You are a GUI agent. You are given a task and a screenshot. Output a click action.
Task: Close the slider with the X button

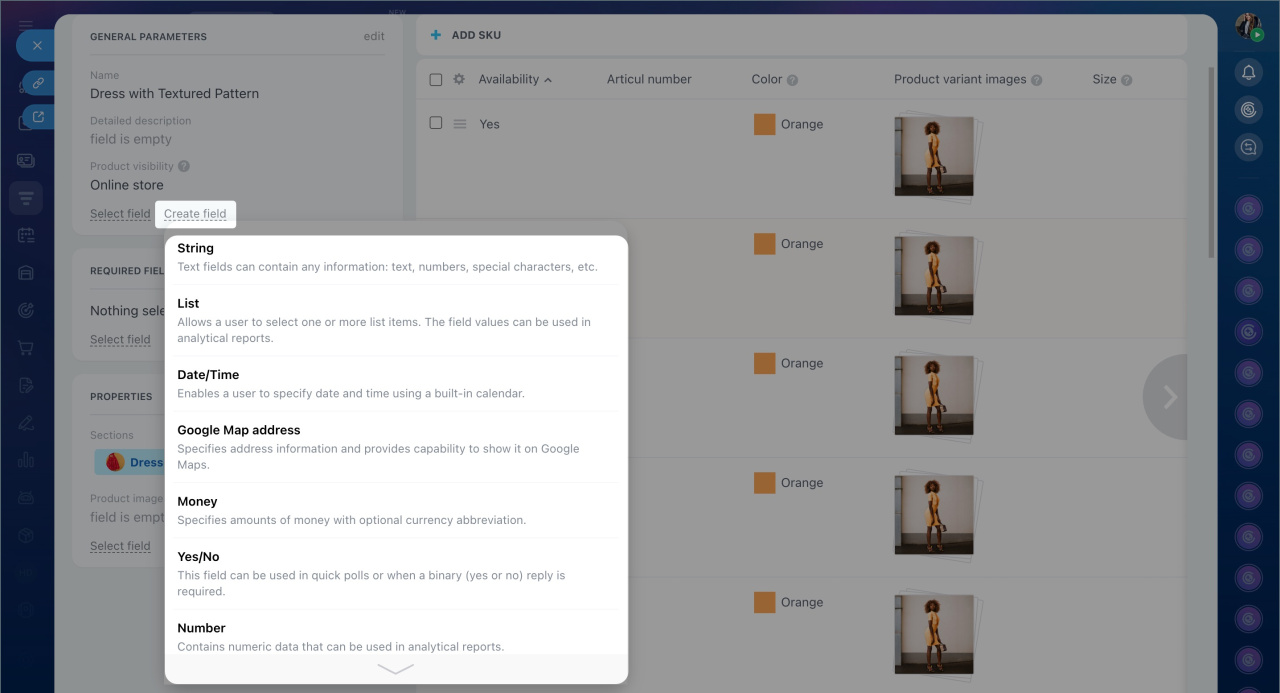point(37,45)
